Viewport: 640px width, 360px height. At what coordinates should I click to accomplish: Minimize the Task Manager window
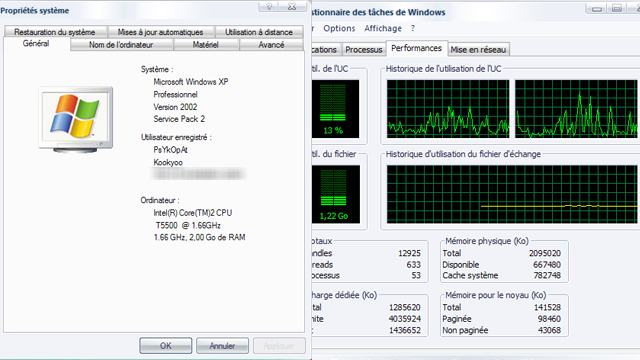click(597, 8)
